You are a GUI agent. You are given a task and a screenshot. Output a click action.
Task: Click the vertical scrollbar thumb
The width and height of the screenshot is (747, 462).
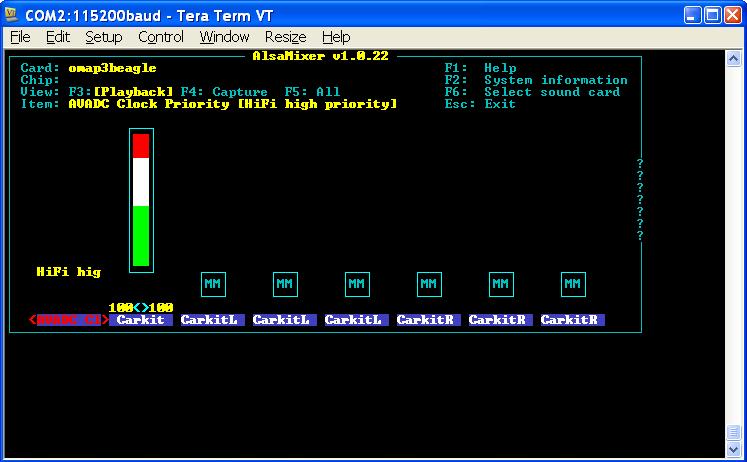click(x=734, y=433)
